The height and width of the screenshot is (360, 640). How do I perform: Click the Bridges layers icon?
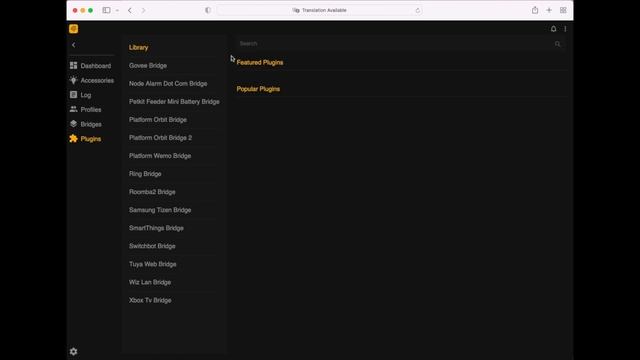point(73,124)
